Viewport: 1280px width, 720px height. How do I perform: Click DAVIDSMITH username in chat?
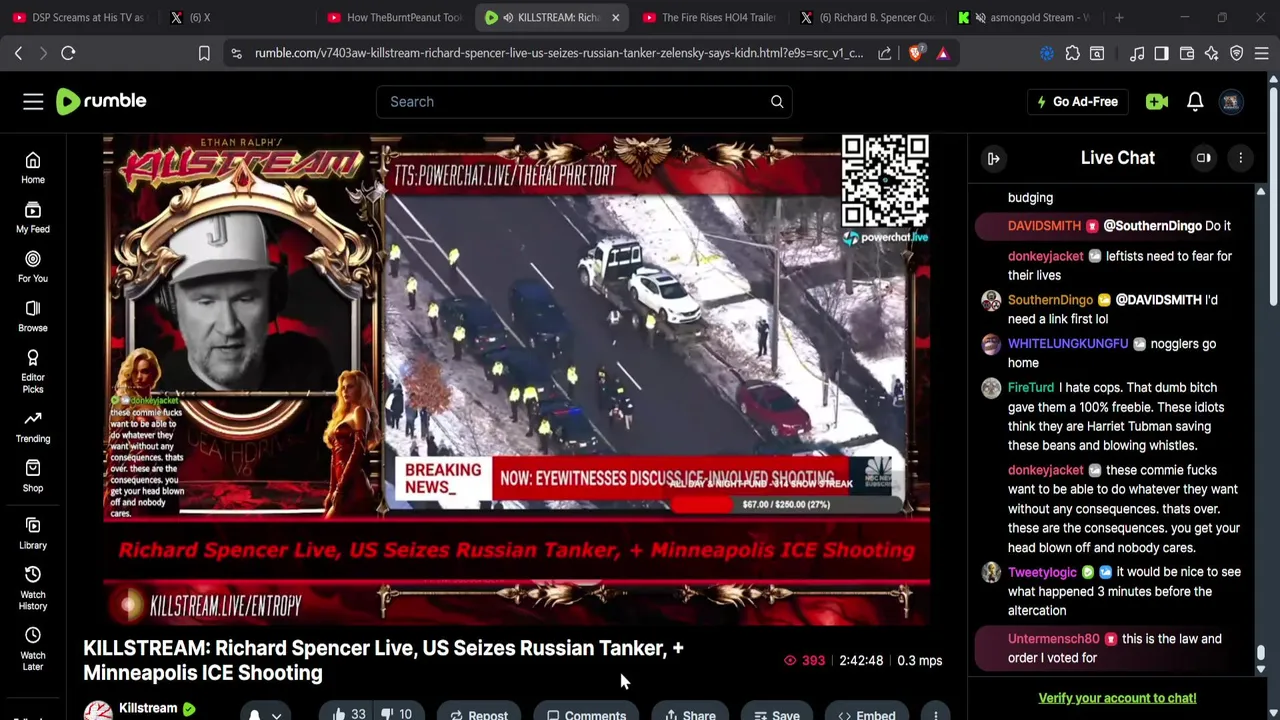coord(1044,226)
